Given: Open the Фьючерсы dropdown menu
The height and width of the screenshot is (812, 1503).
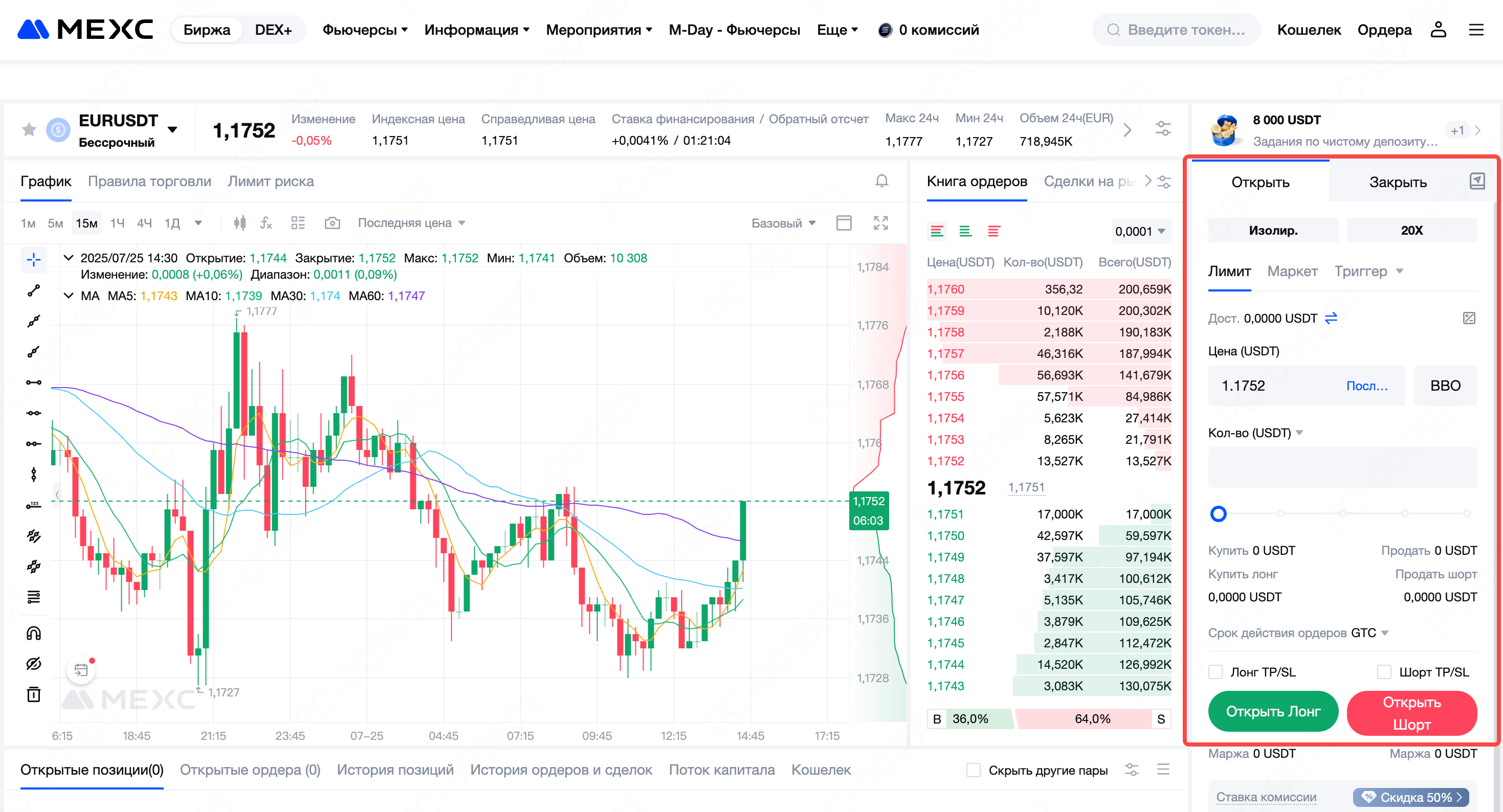Looking at the screenshot, I should [365, 30].
